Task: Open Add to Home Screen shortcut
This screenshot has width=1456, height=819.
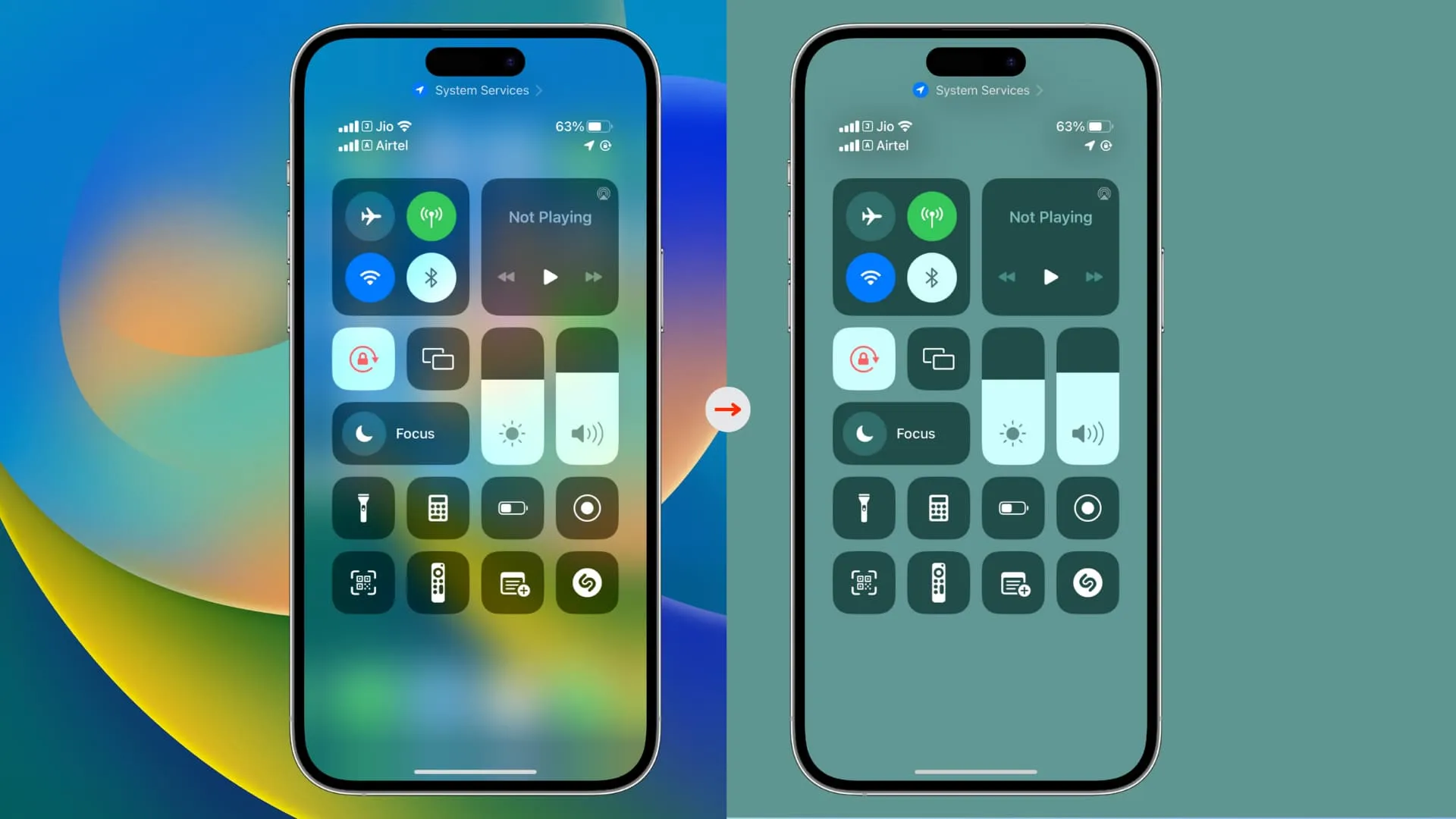Action: [512, 583]
